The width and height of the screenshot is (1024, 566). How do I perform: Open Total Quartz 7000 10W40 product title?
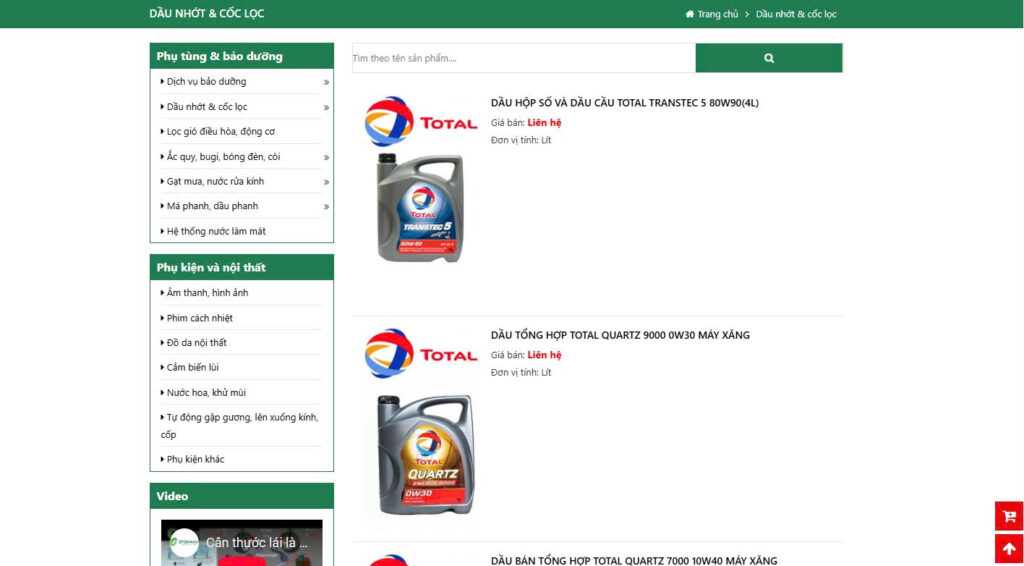[633, 560]
